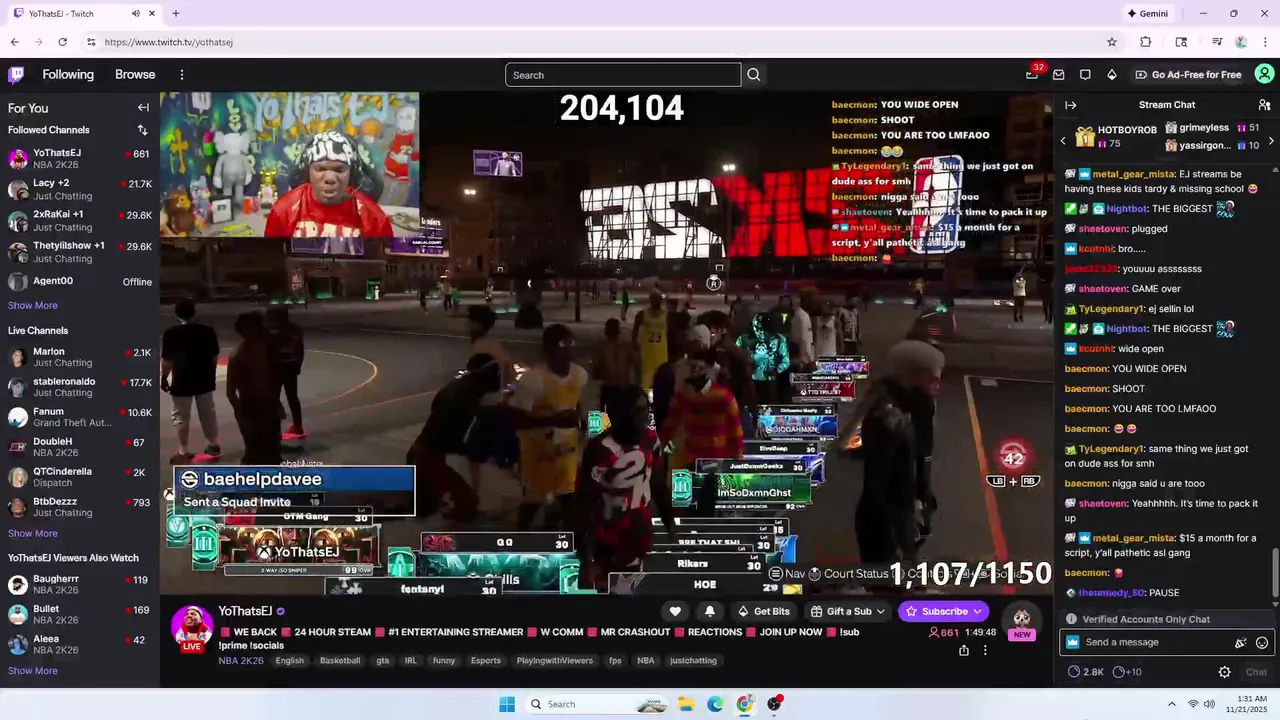Open Twitch messages envelope icon

coord(1058,75)
